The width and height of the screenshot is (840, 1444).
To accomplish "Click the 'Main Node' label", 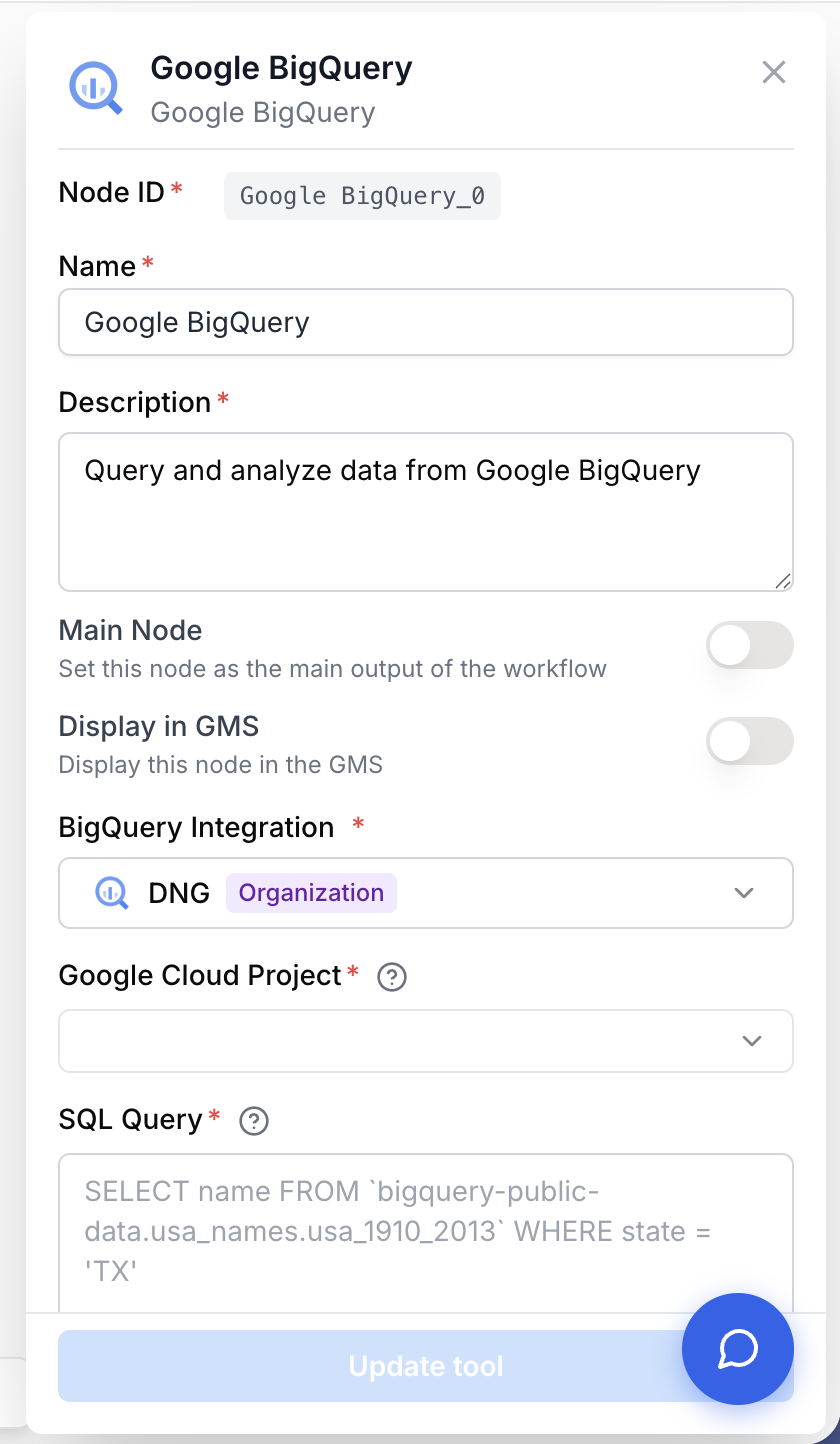I will [x=130, y=631].
